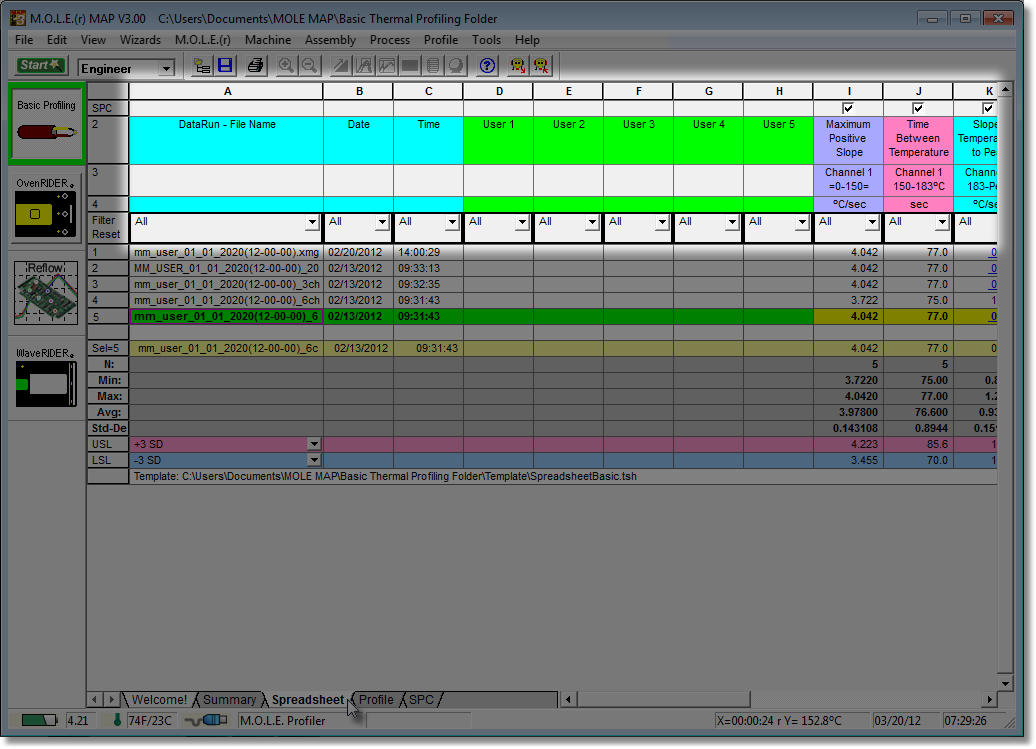This screenshot has width=1036, height=749.
Task: Click the application icon in title bar
Action: point(18,18)
